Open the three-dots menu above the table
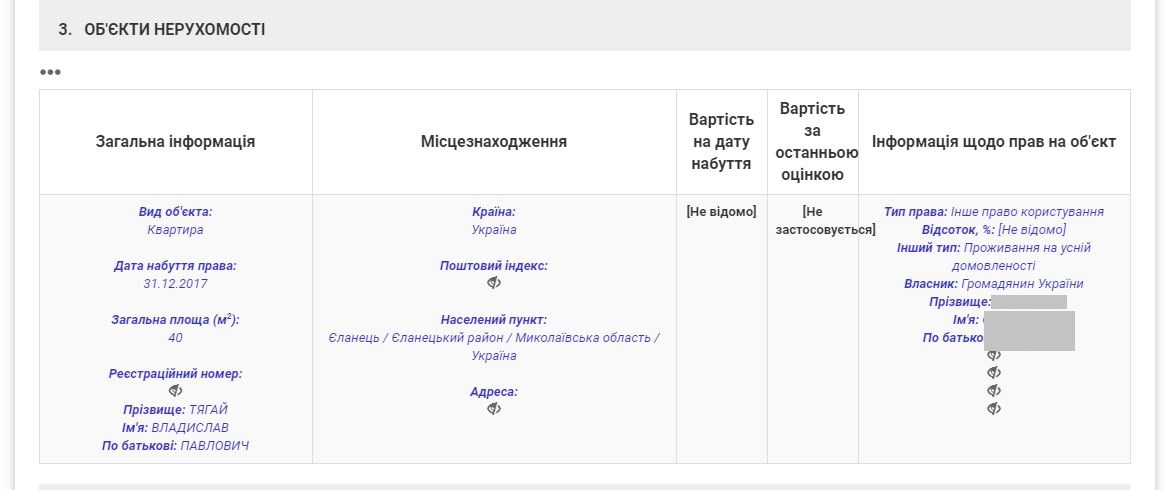 click(50, 72)
